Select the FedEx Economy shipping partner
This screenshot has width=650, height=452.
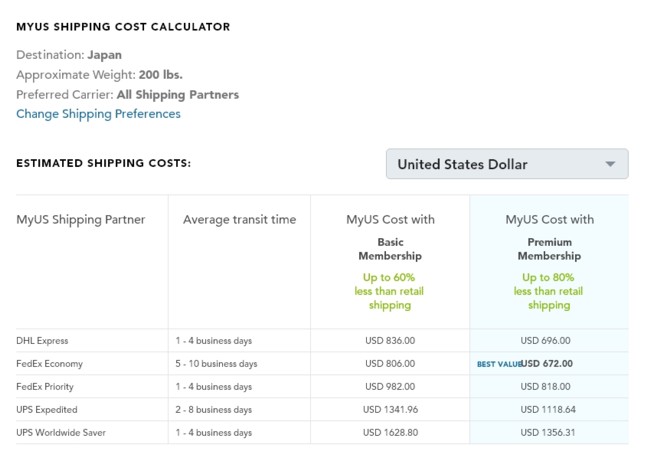50,364
